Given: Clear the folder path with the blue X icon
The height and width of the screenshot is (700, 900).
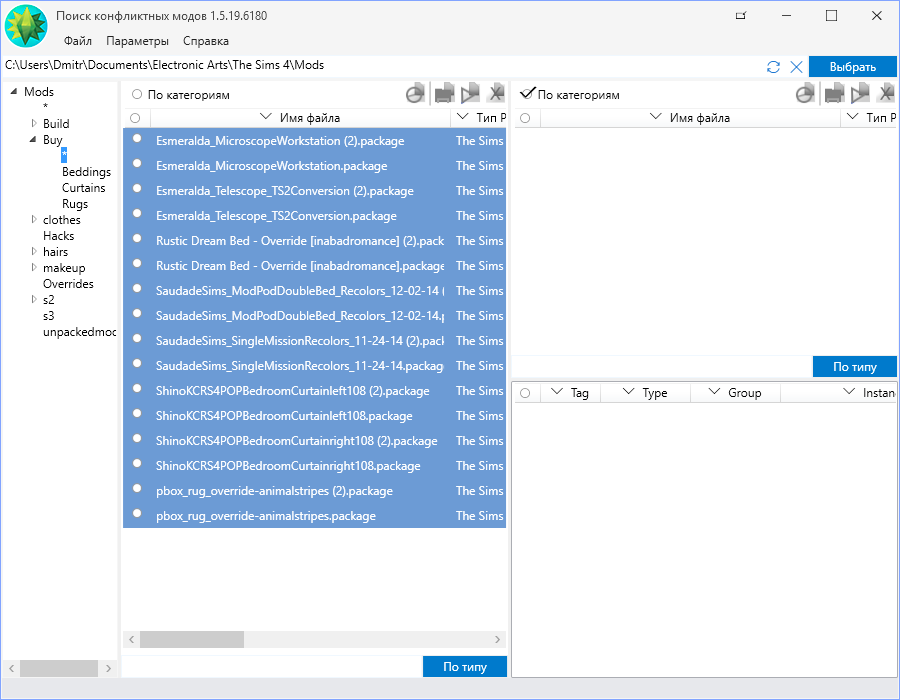Looking at the screenshot, I should [x=796, y=67].
